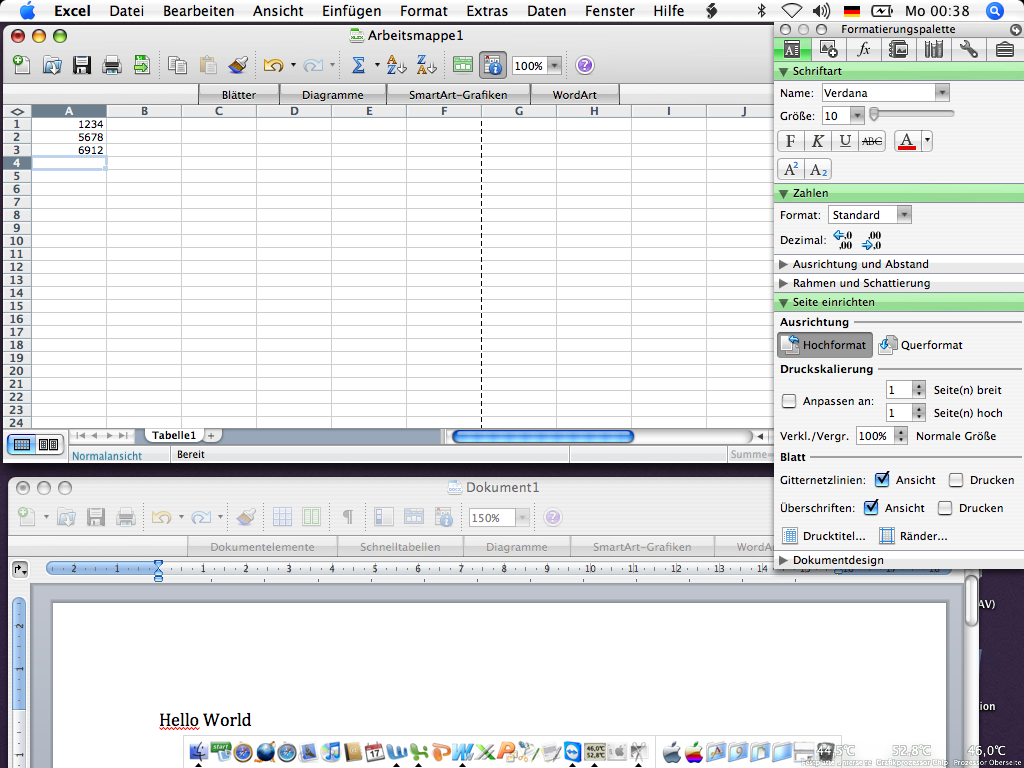Click the paste clipboard icon in Excel
Screen dimensions: 1024x768
(208, 65)
